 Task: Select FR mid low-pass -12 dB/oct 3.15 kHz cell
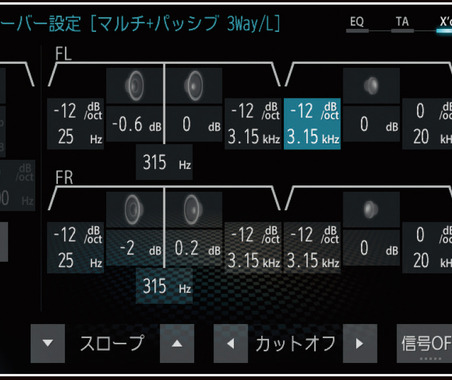pos(253,247)
